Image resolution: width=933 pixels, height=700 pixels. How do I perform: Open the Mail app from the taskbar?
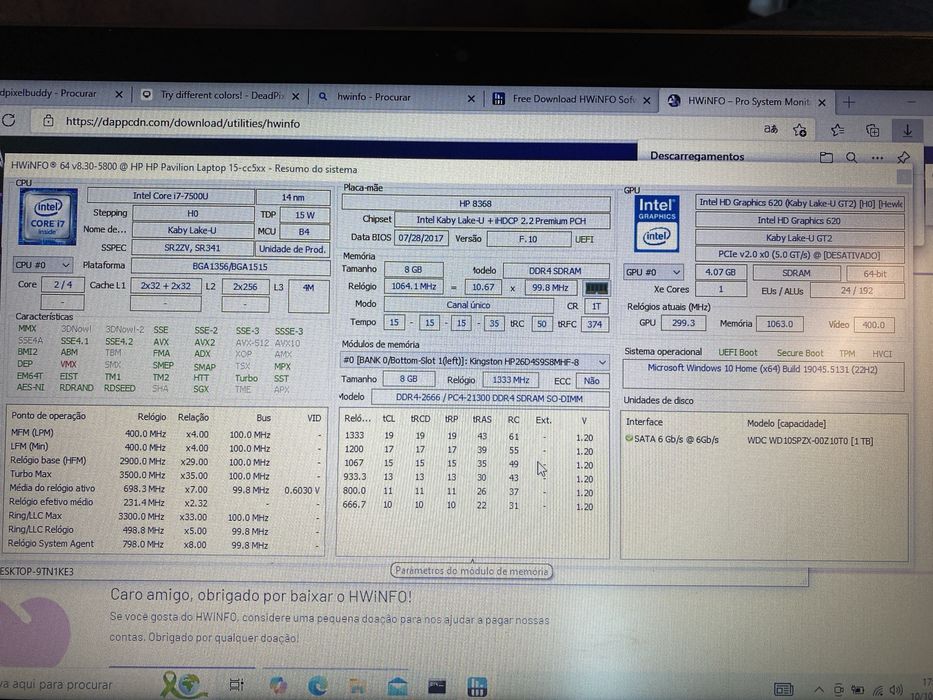pyautogui.click(x=397, y=686)
